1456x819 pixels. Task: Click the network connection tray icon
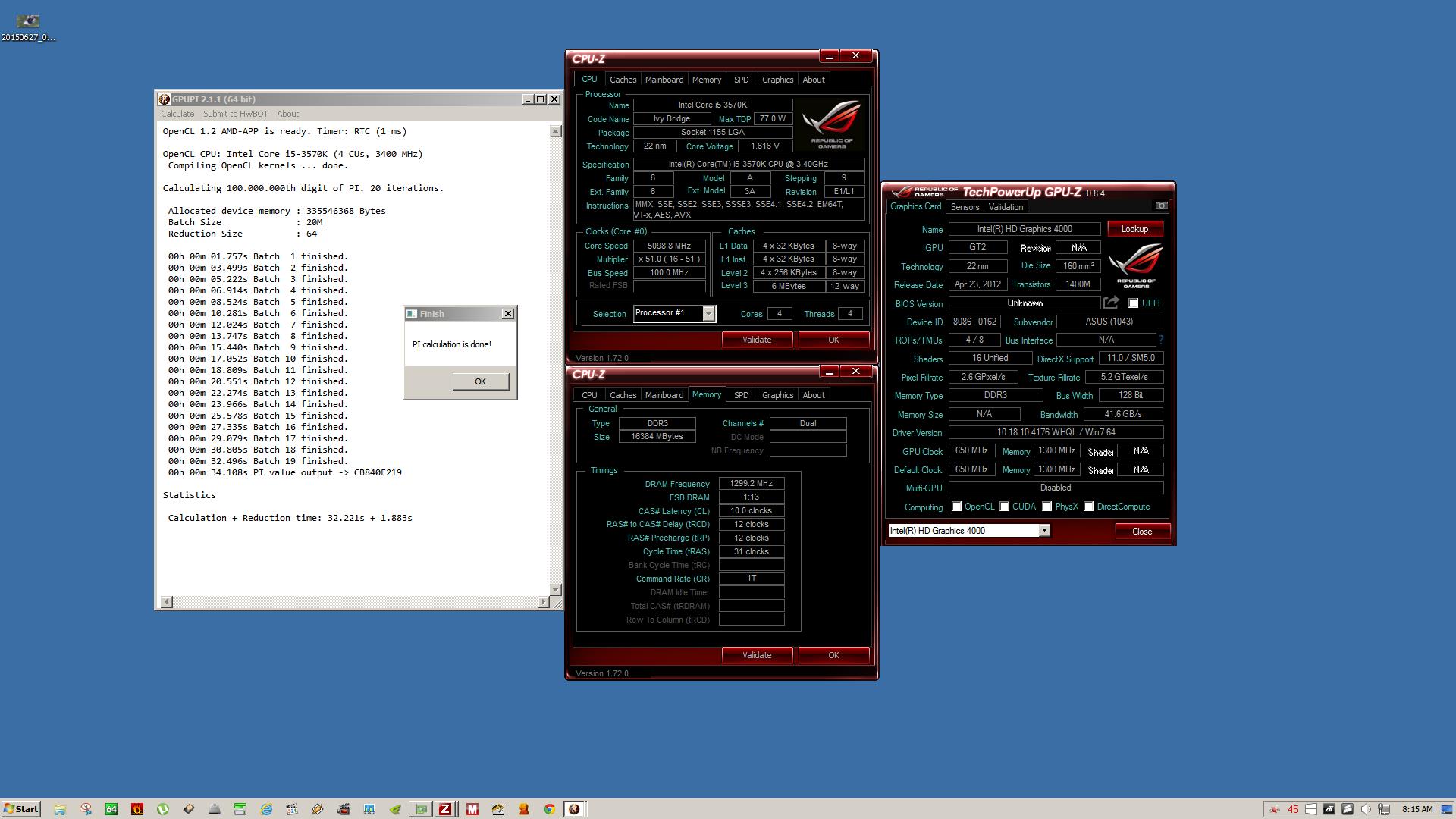pyautogui.click(x=1384, y=809)
